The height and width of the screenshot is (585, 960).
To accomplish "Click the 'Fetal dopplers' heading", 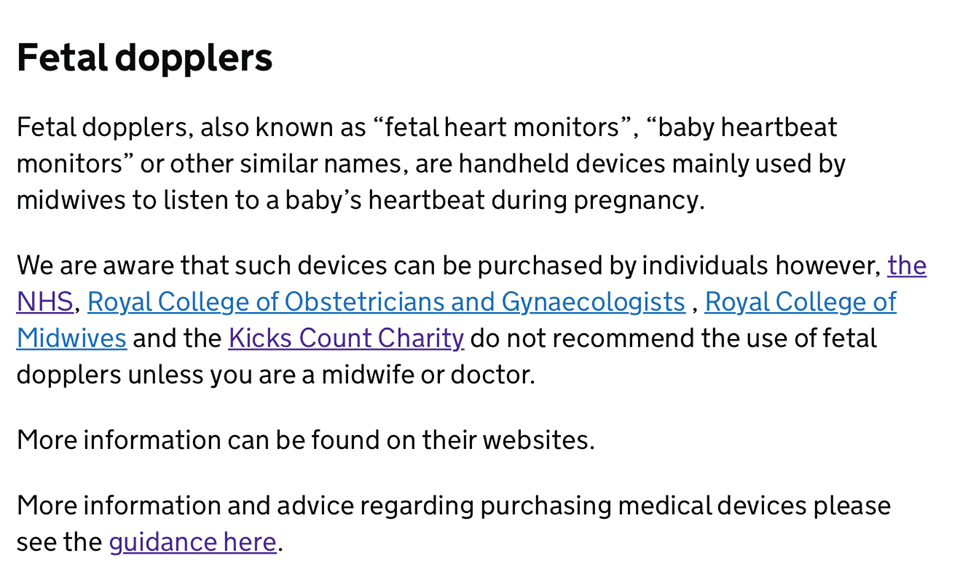I will (x=144, y=58).
